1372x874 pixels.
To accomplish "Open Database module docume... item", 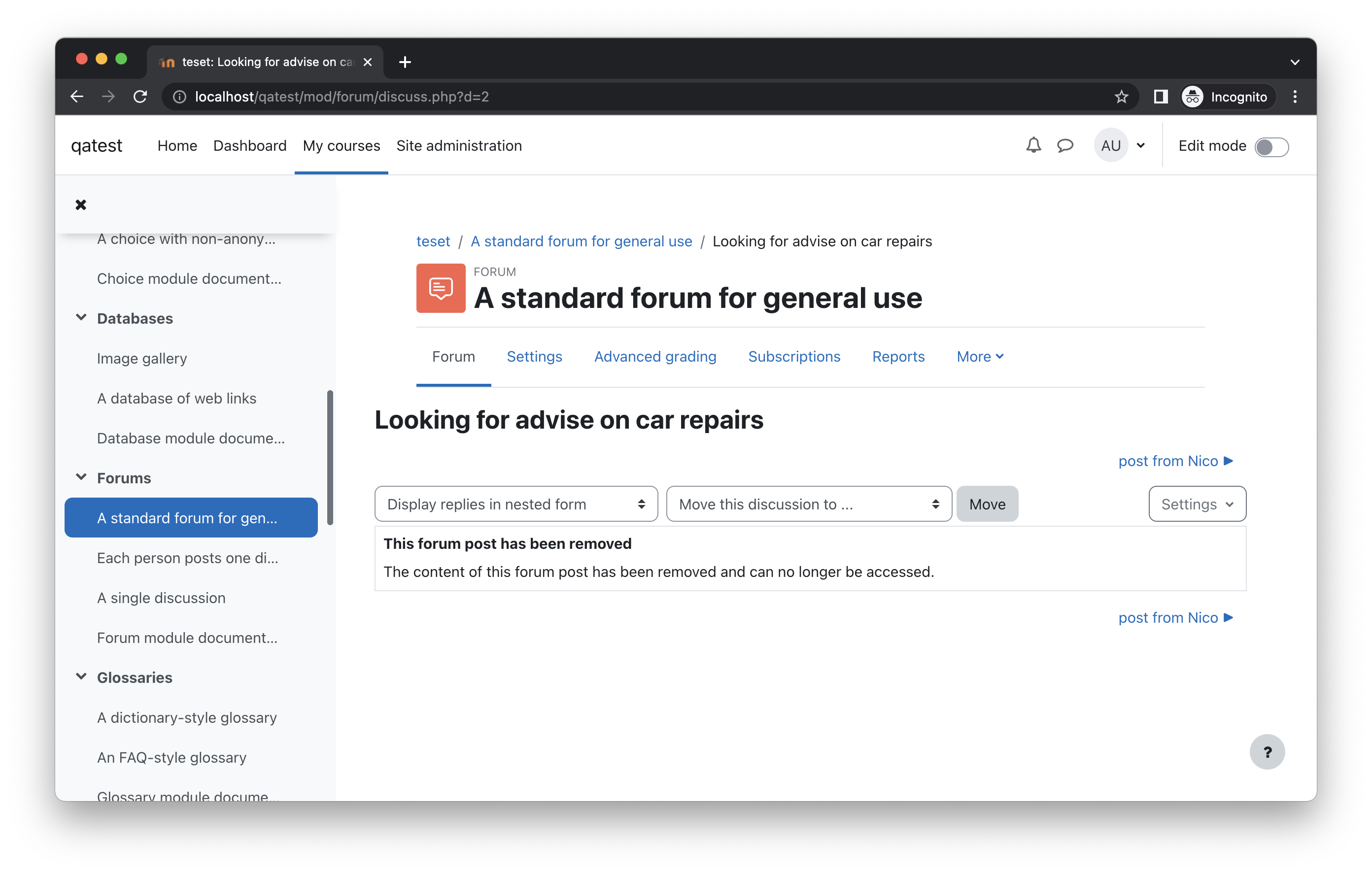I will pyautogui.click(x=191, y=438).
